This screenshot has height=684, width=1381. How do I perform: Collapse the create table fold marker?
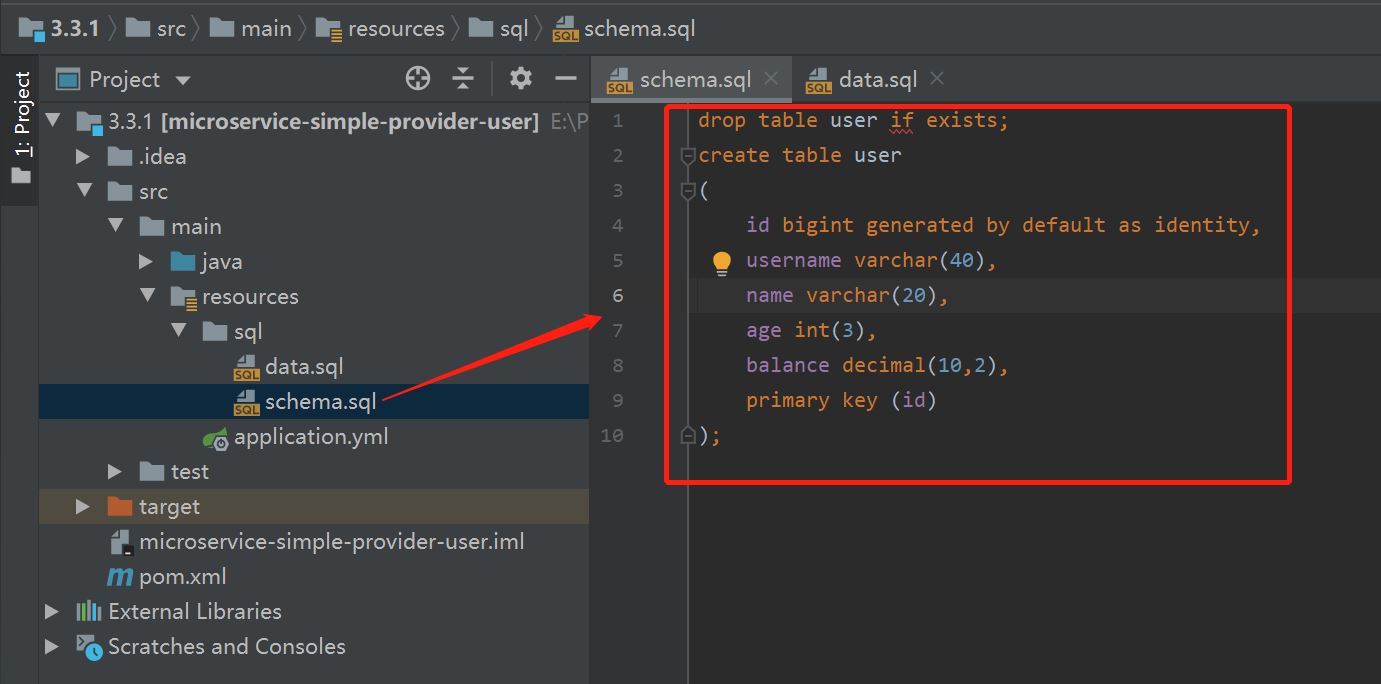click(x=688, y=156)
